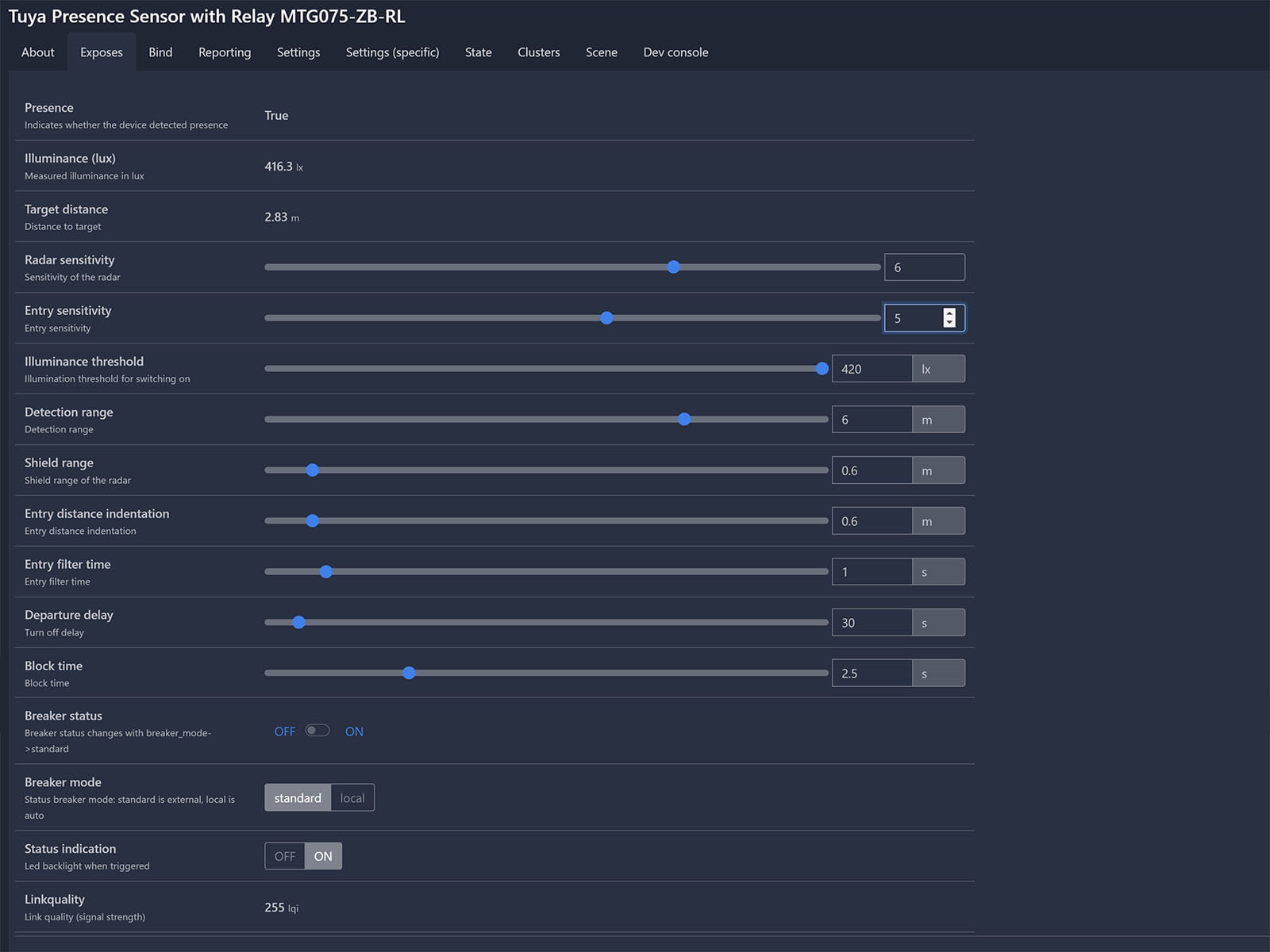Click the Entry distance indentation slider handle
Viewport: 1270px width, 952px height.
coord(313,521)
